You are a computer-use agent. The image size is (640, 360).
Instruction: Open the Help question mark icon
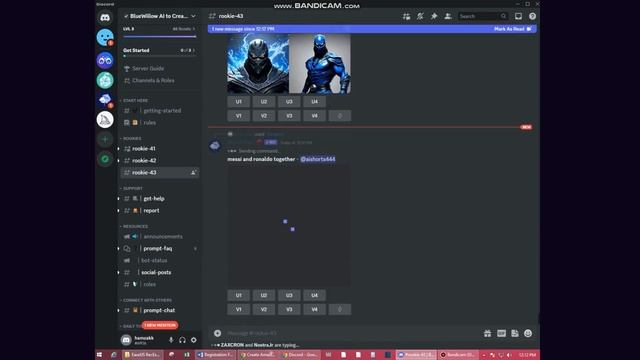532,16
